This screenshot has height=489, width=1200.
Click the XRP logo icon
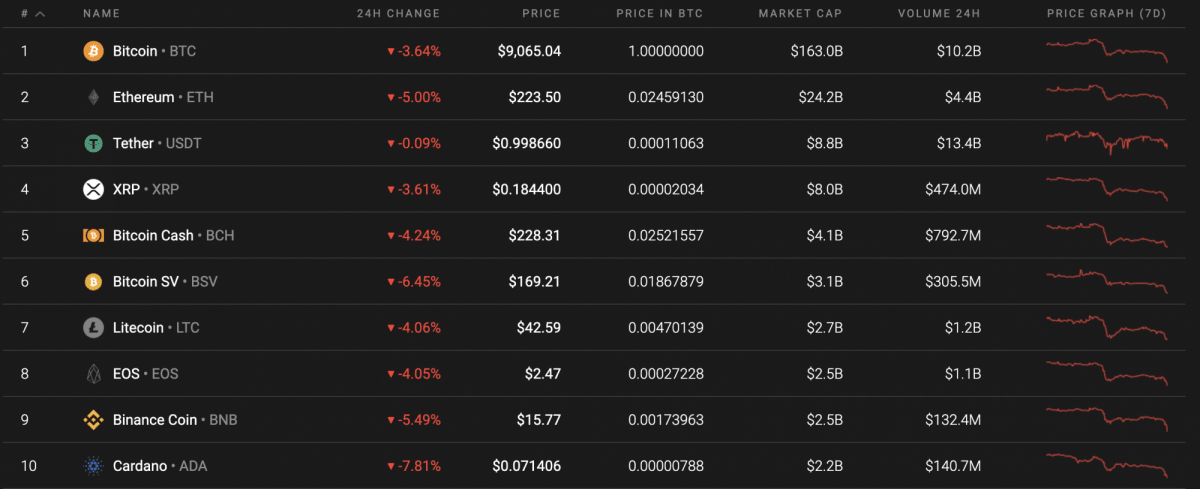(x=93, y=189)
